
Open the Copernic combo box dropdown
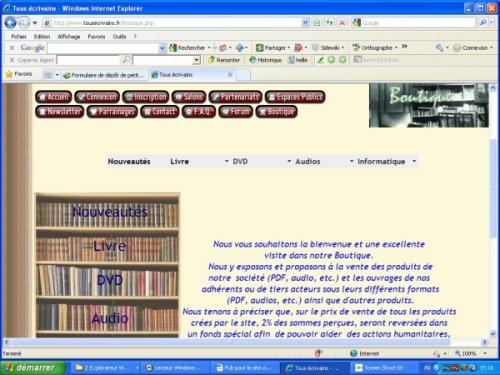[x=197, y=60]
